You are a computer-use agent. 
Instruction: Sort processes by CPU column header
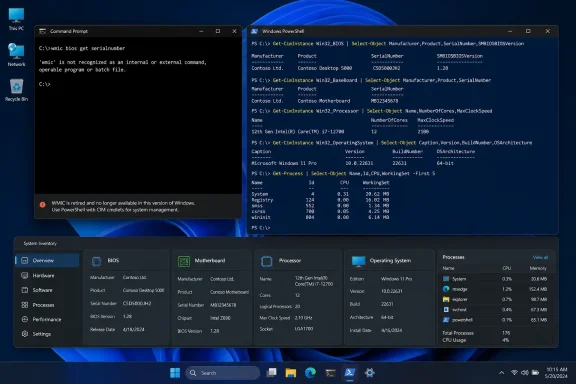tap(507, 268)
